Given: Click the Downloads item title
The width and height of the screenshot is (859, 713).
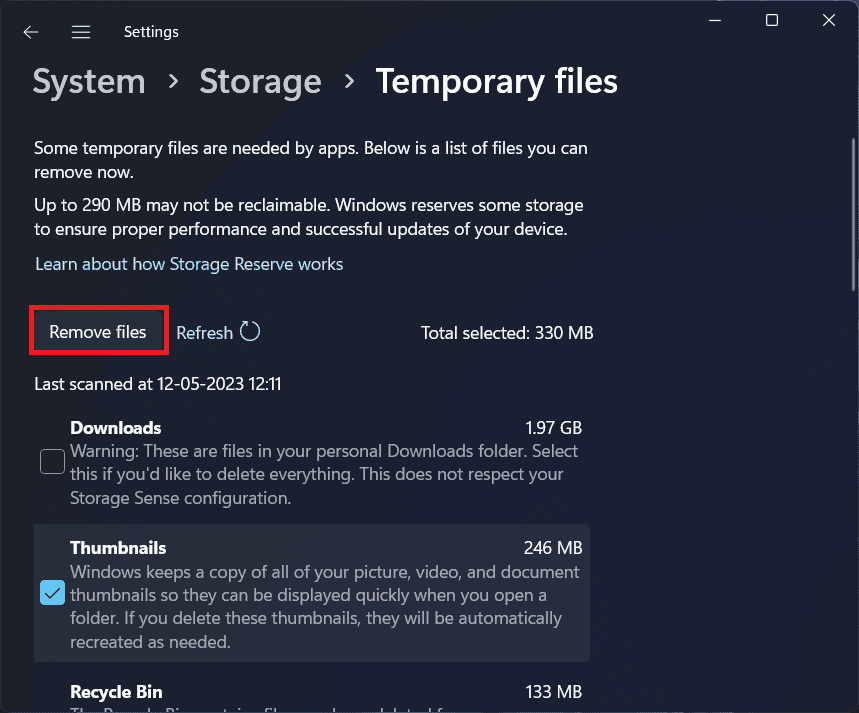Looking at the screenshot, I should click(115, 428).
